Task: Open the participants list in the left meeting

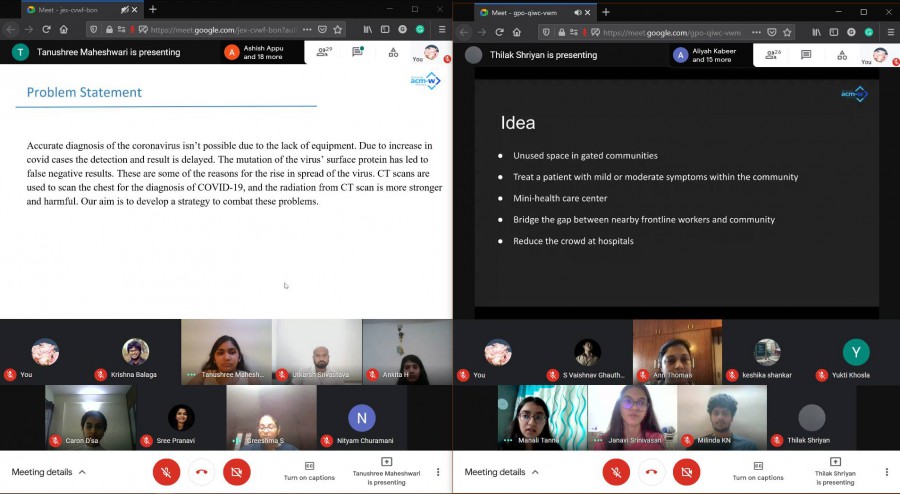Action: coord(322,52)
